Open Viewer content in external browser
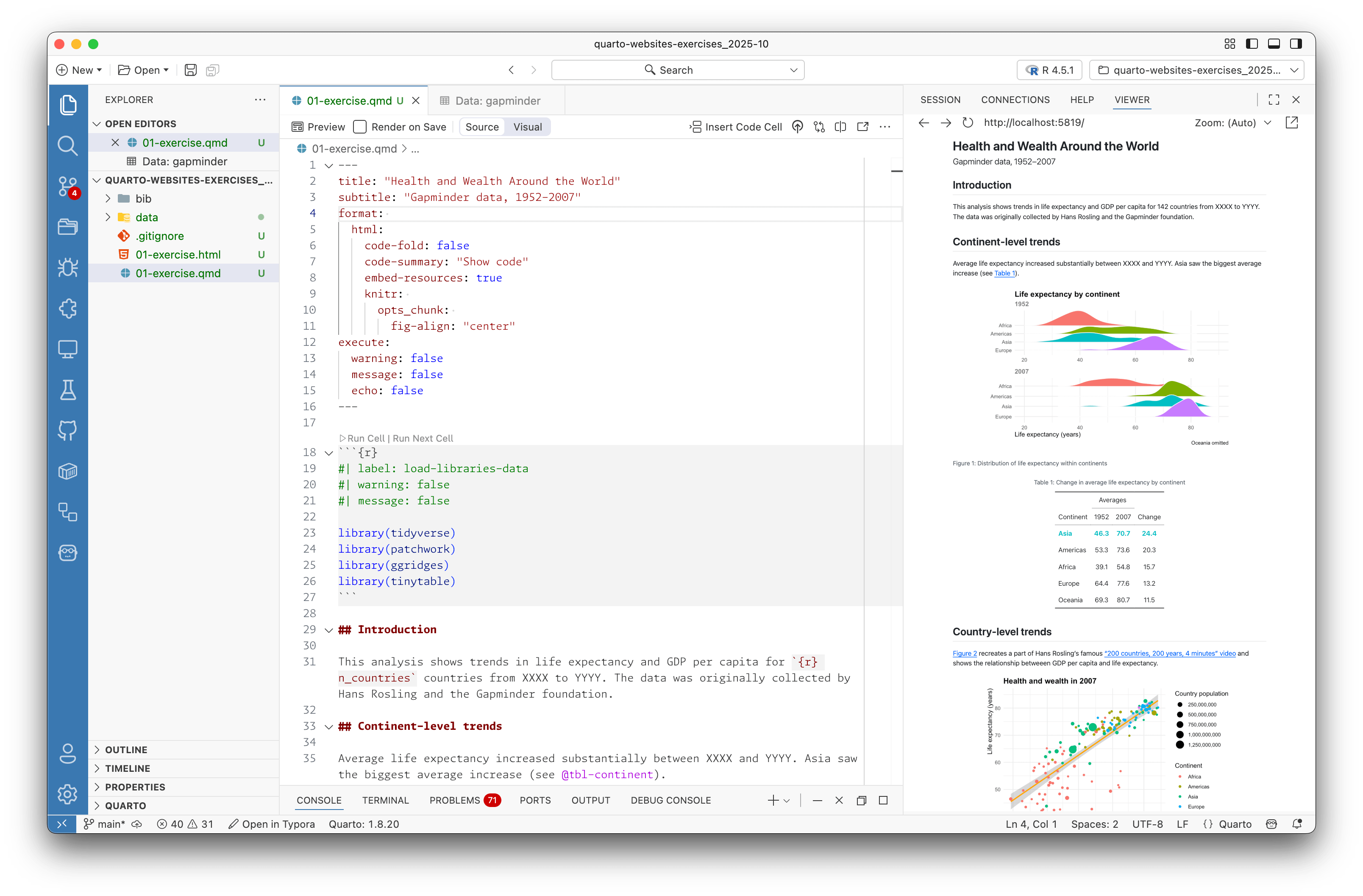The image size is (1363, 896). (1291, 122)
